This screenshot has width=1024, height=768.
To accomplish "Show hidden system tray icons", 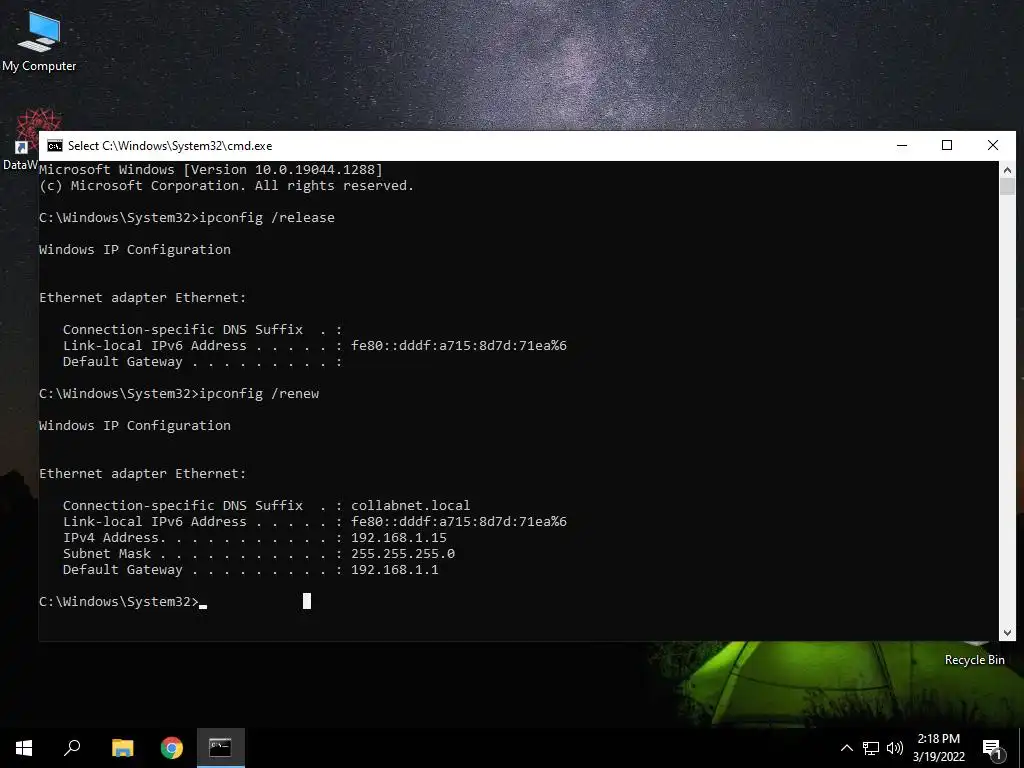I will point(846,748).
